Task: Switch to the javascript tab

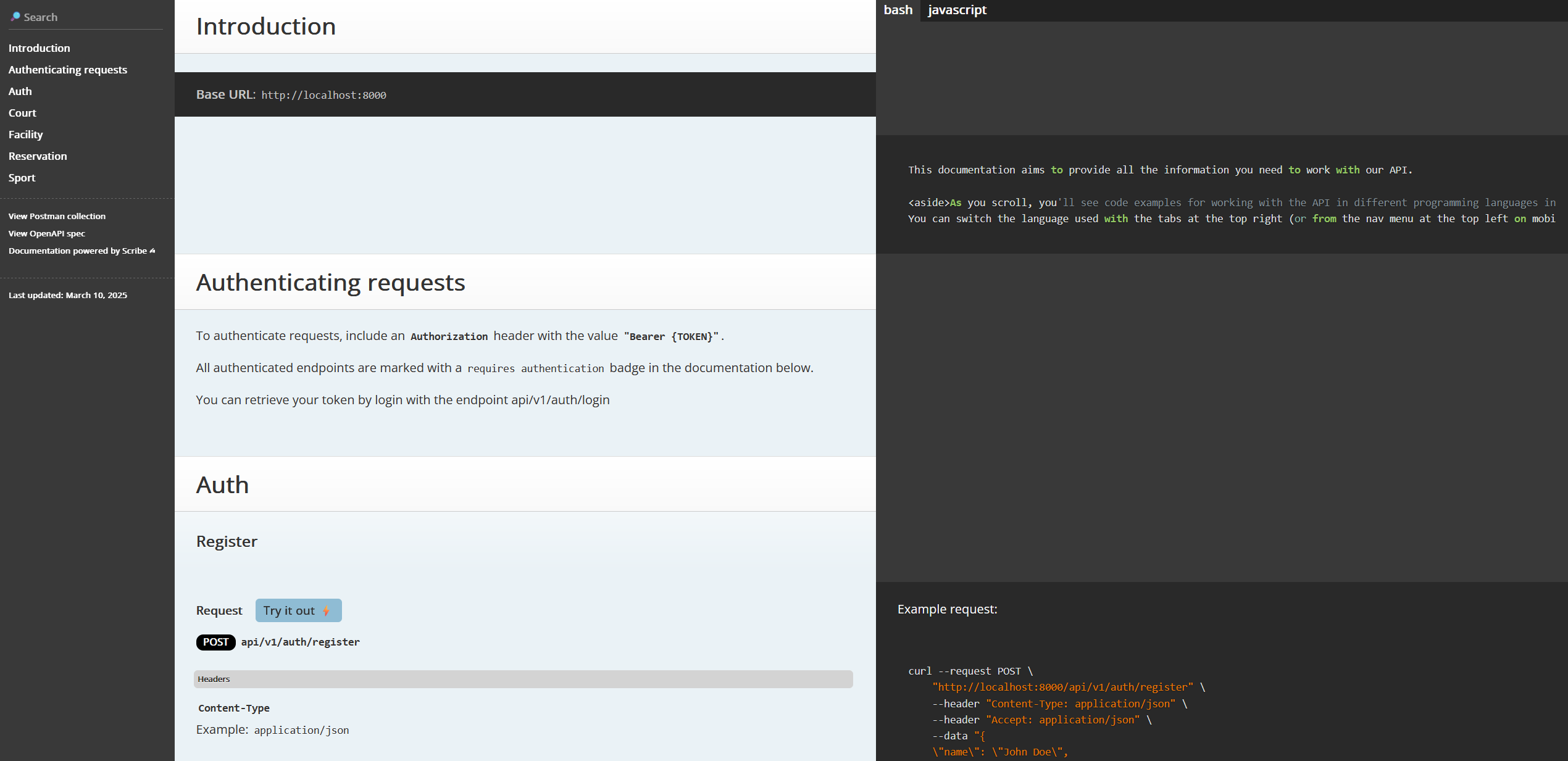Action: point(956,10)
